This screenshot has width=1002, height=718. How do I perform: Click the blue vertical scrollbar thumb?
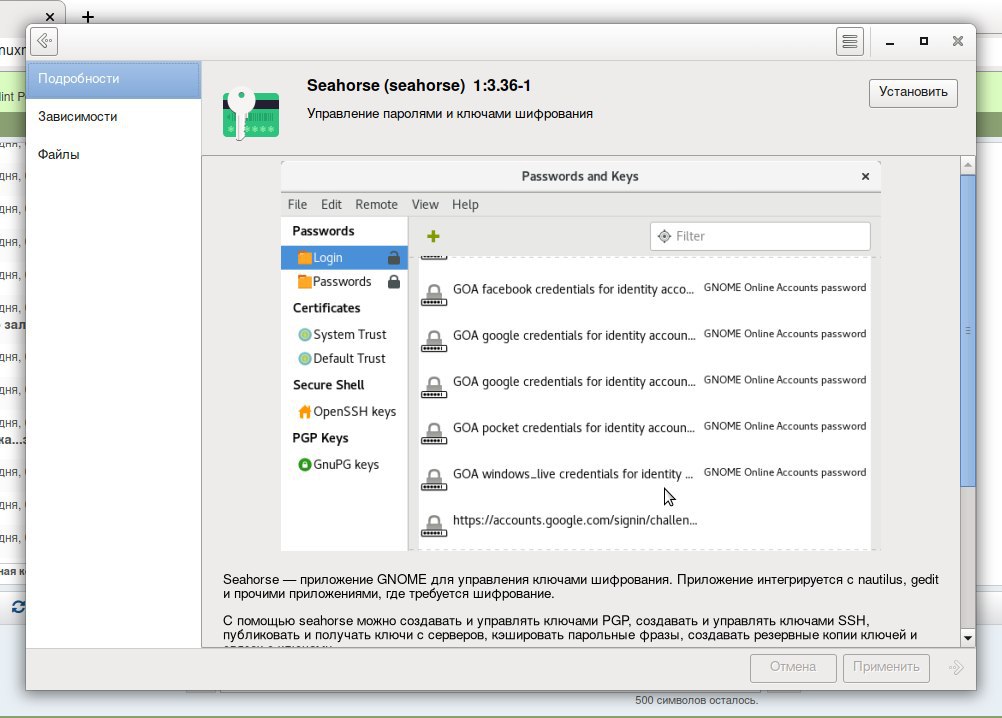tap(968, 331)
